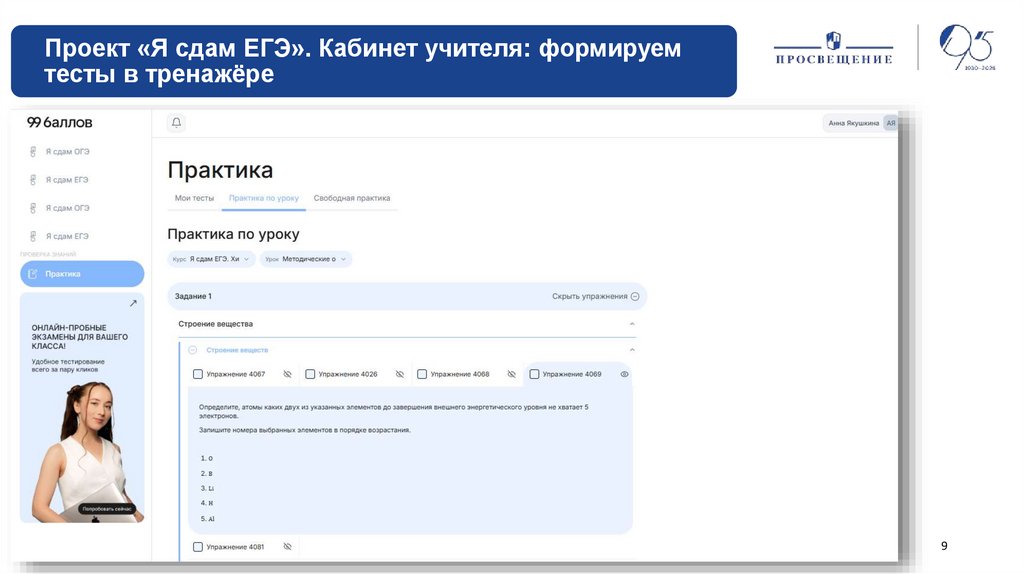This screenshot has width=1024, height=574.
Task: Select the Практика по уроку tab
Action: coord(264,198)
